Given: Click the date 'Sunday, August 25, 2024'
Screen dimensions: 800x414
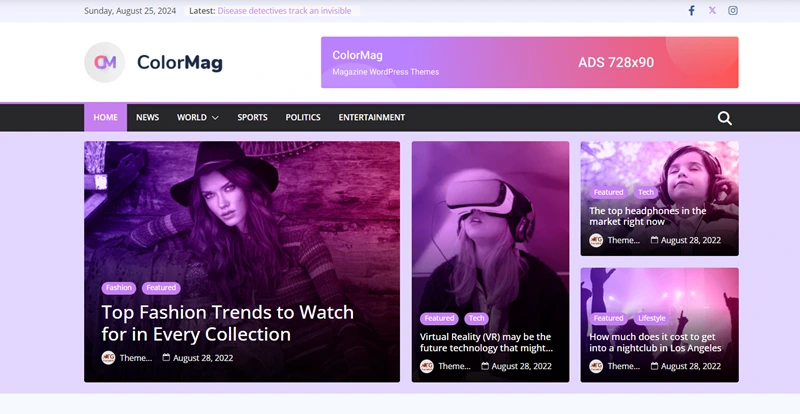Looking at the screenshot, I should [130, 11].
